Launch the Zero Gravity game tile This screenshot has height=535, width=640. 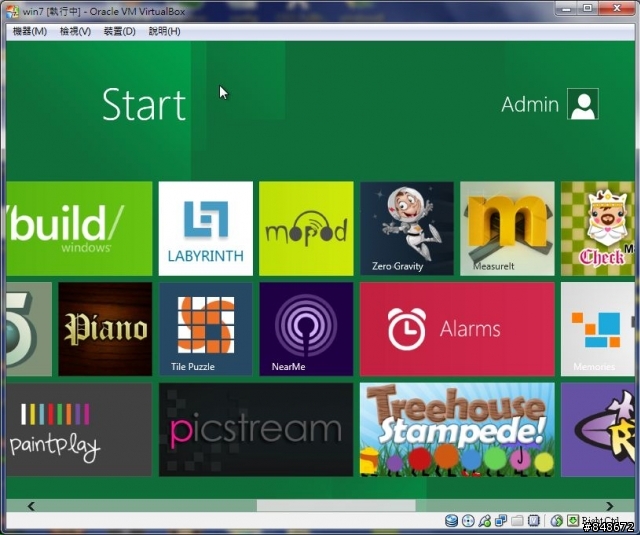pyautogui.click(x=407, y=229)
